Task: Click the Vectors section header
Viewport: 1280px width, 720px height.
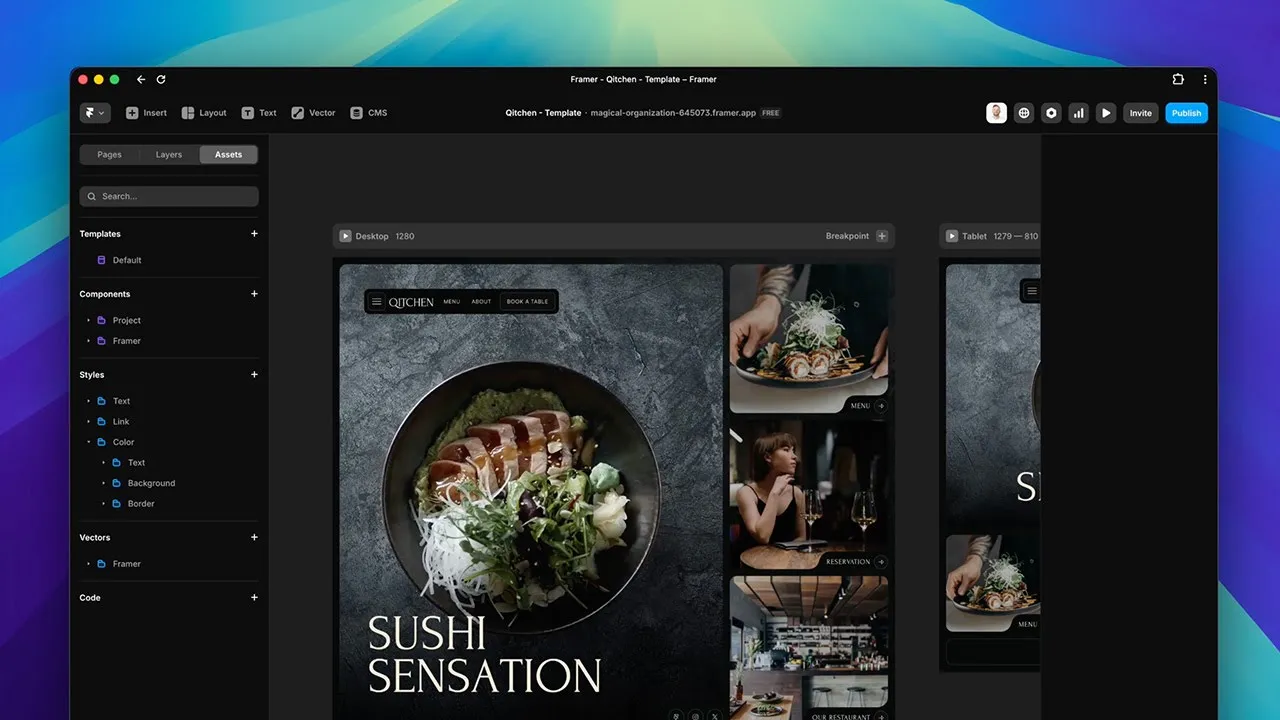Action: tap(95, 537)
